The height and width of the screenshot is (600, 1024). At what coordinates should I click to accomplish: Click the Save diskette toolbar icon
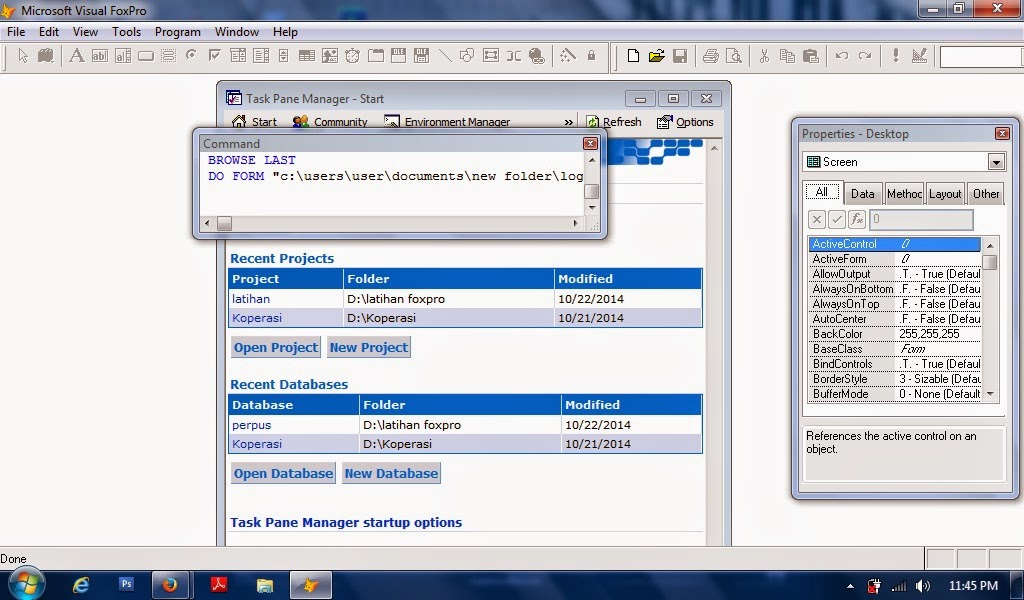click(680, 56)
